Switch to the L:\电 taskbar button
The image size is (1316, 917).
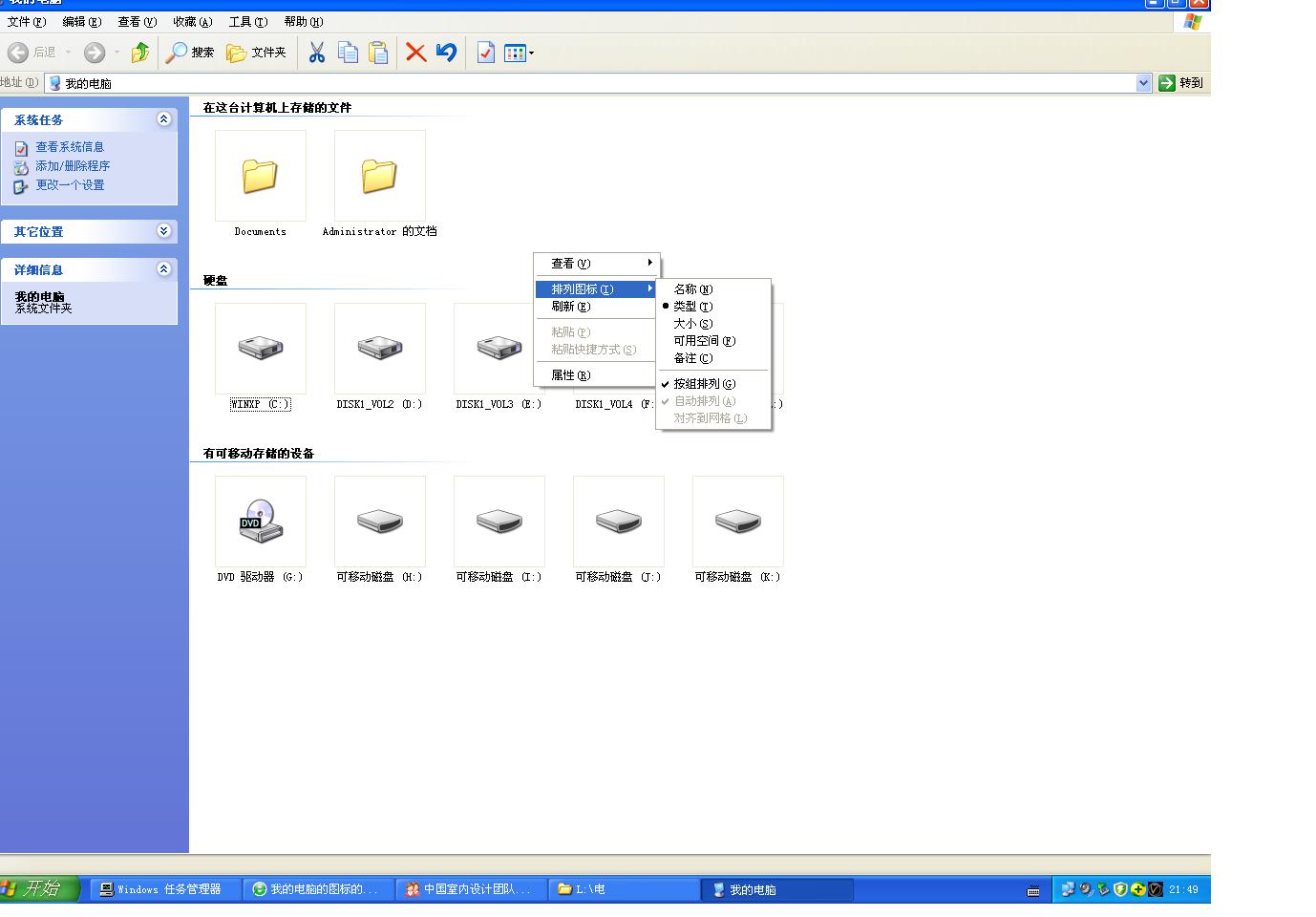tap(625, 889)
